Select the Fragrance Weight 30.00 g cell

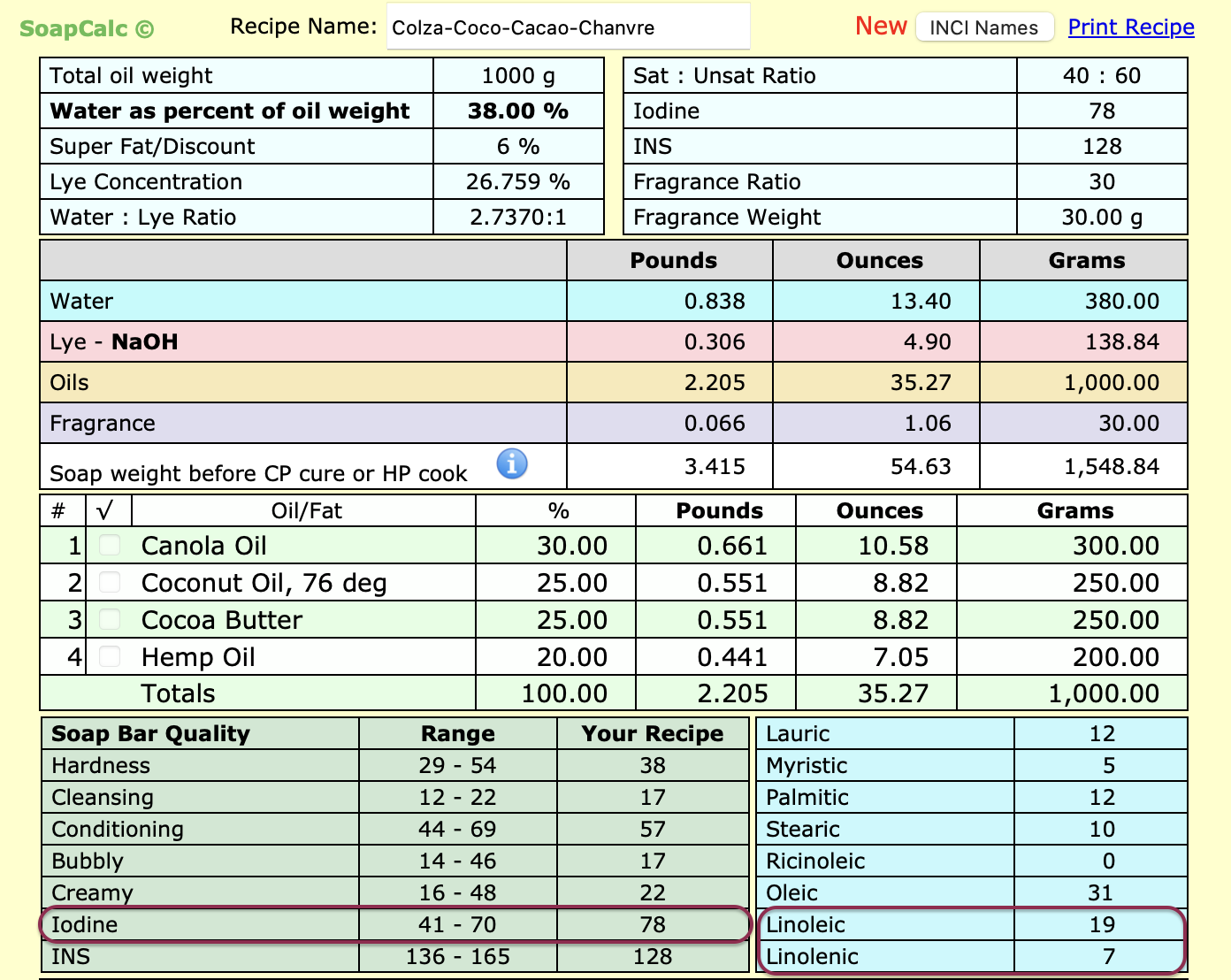click(1101, 218)
